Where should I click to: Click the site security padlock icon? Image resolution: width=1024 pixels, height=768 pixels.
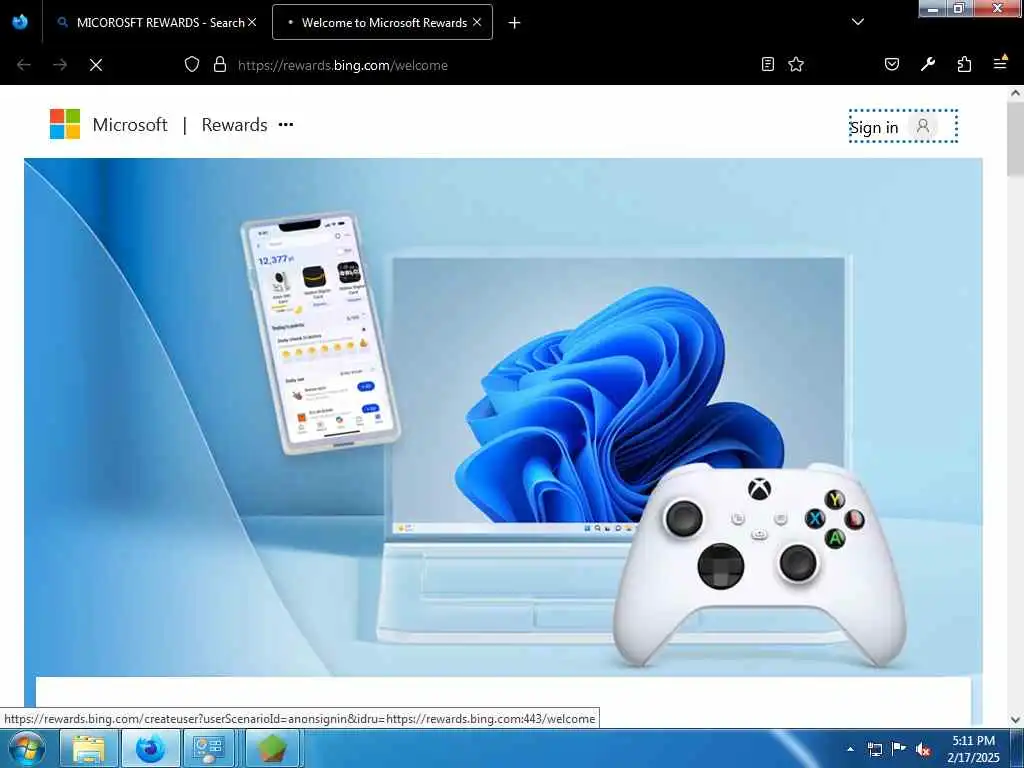(x=220, y=64)
